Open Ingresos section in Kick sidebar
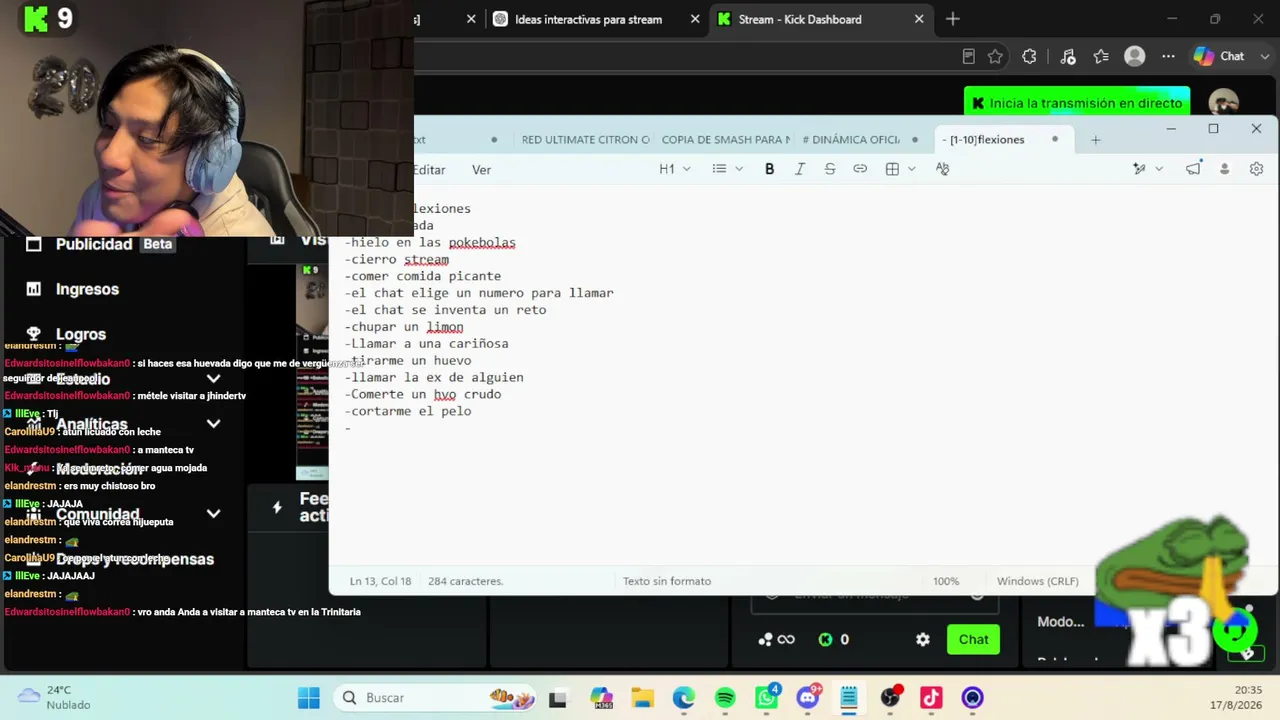Image resolution: width=1280 pixels, height=720 pixels. click(87, 289)
